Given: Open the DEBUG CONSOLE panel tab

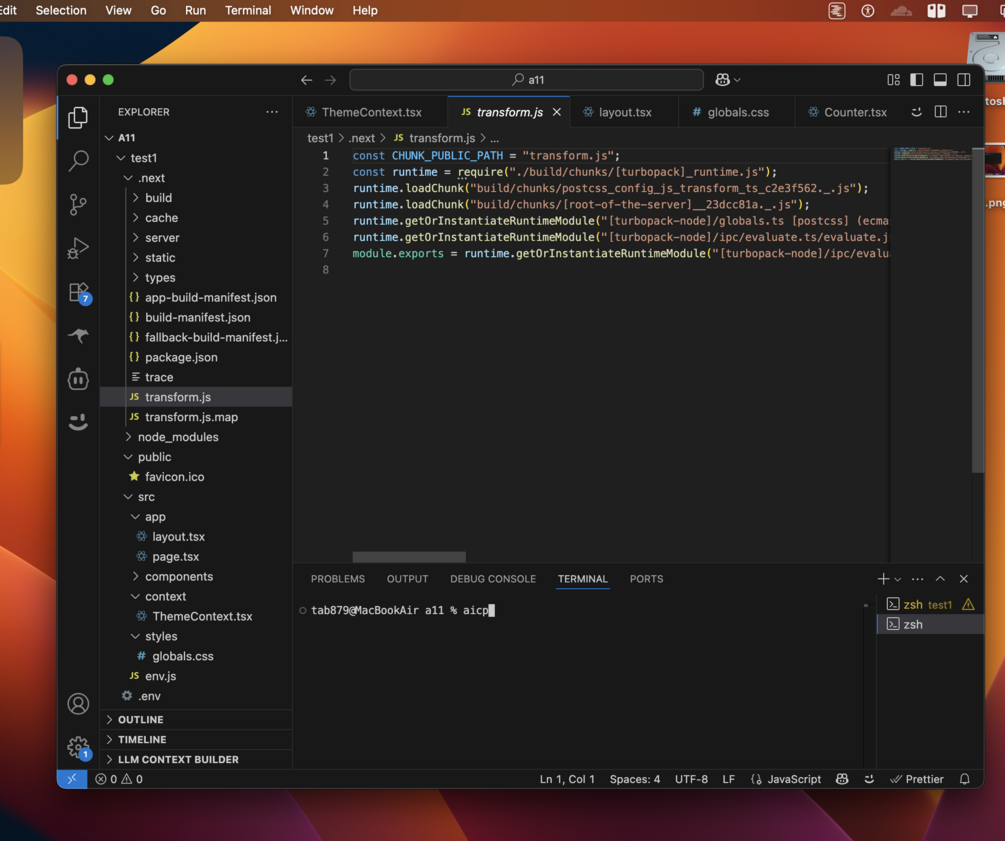Looking at the screenshot, I should [493, 579].
